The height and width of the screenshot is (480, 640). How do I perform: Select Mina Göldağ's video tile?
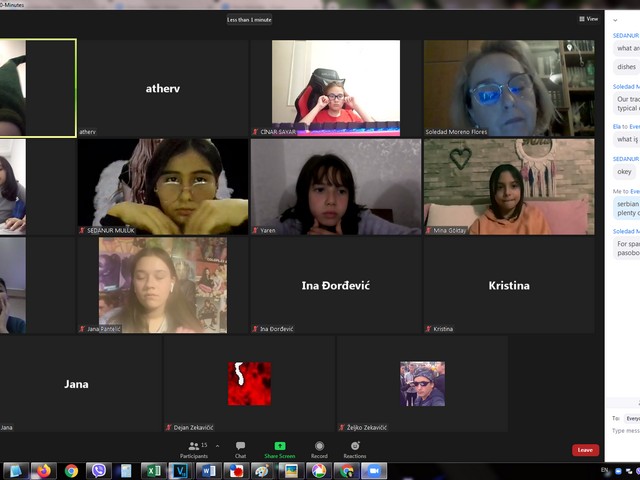pos(509,187)
